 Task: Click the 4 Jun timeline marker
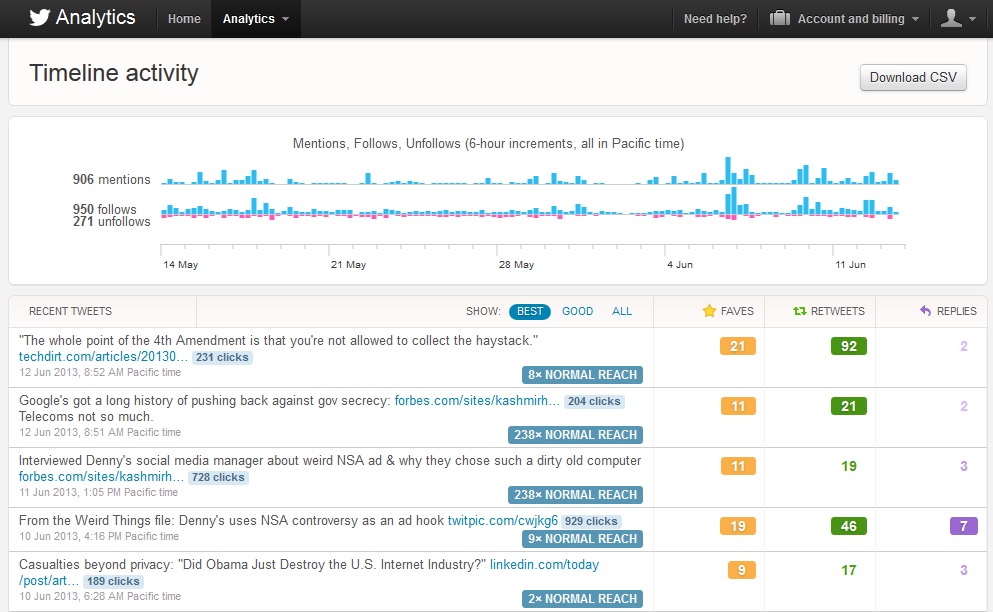pyautogui.click(x=680, y=264)
